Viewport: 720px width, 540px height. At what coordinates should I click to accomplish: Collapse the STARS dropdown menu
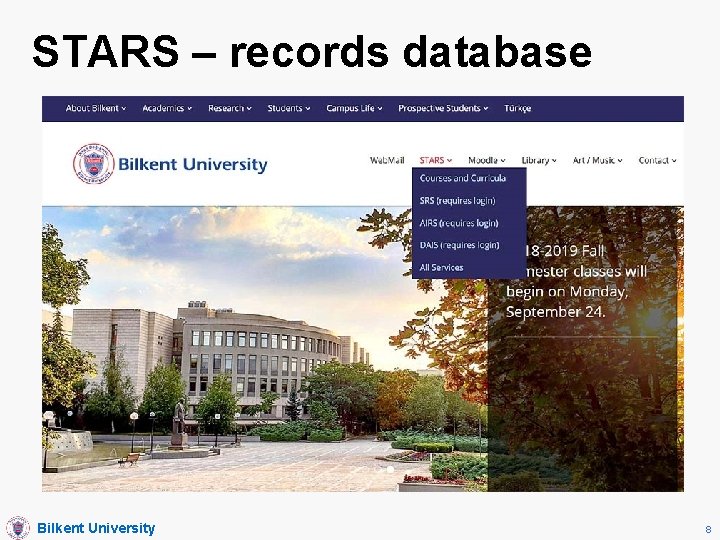(435, 160)
